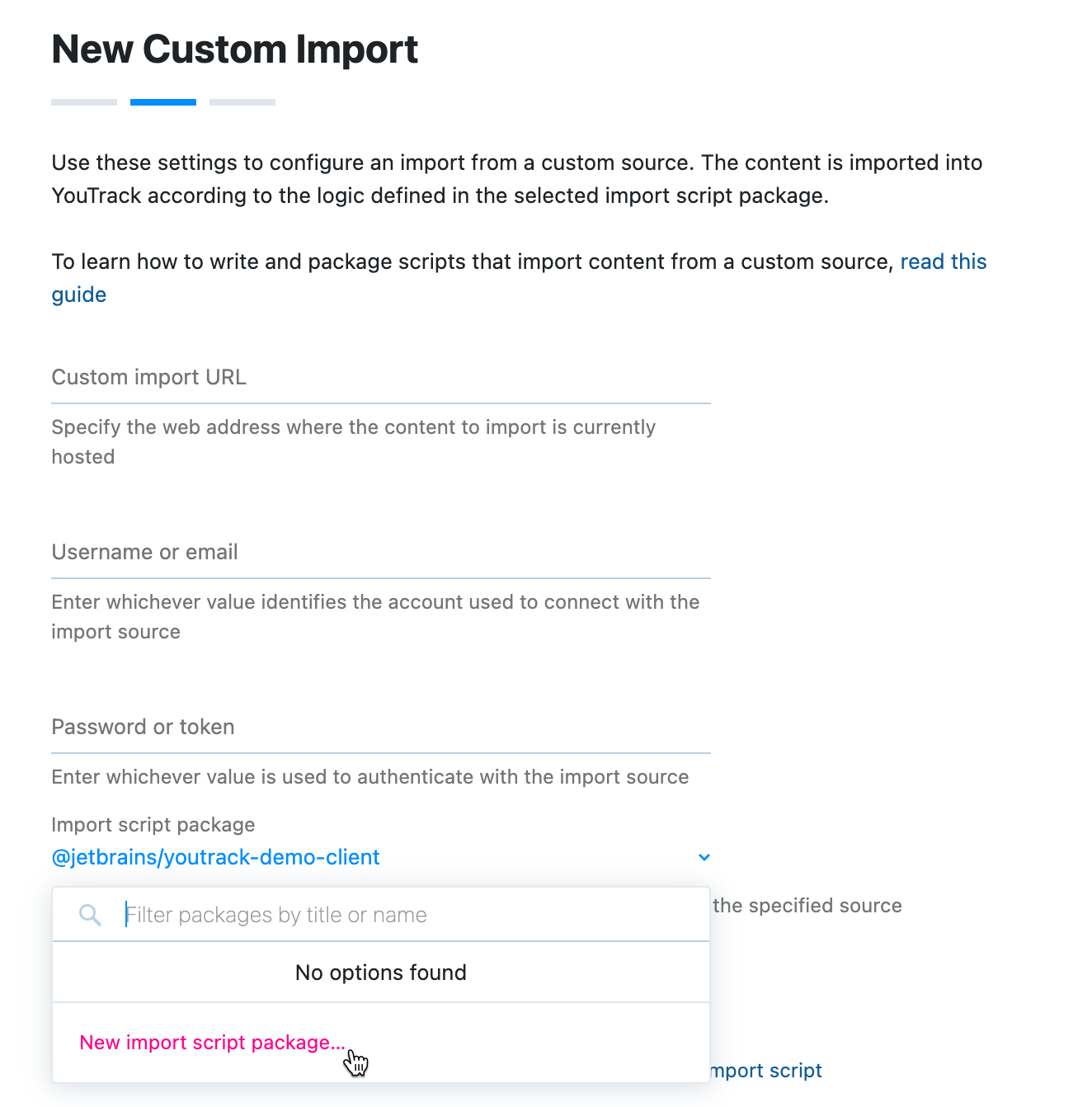Select the third wizard step segment
This screenshot has width=1092, height=1107.
click(242, 101)
